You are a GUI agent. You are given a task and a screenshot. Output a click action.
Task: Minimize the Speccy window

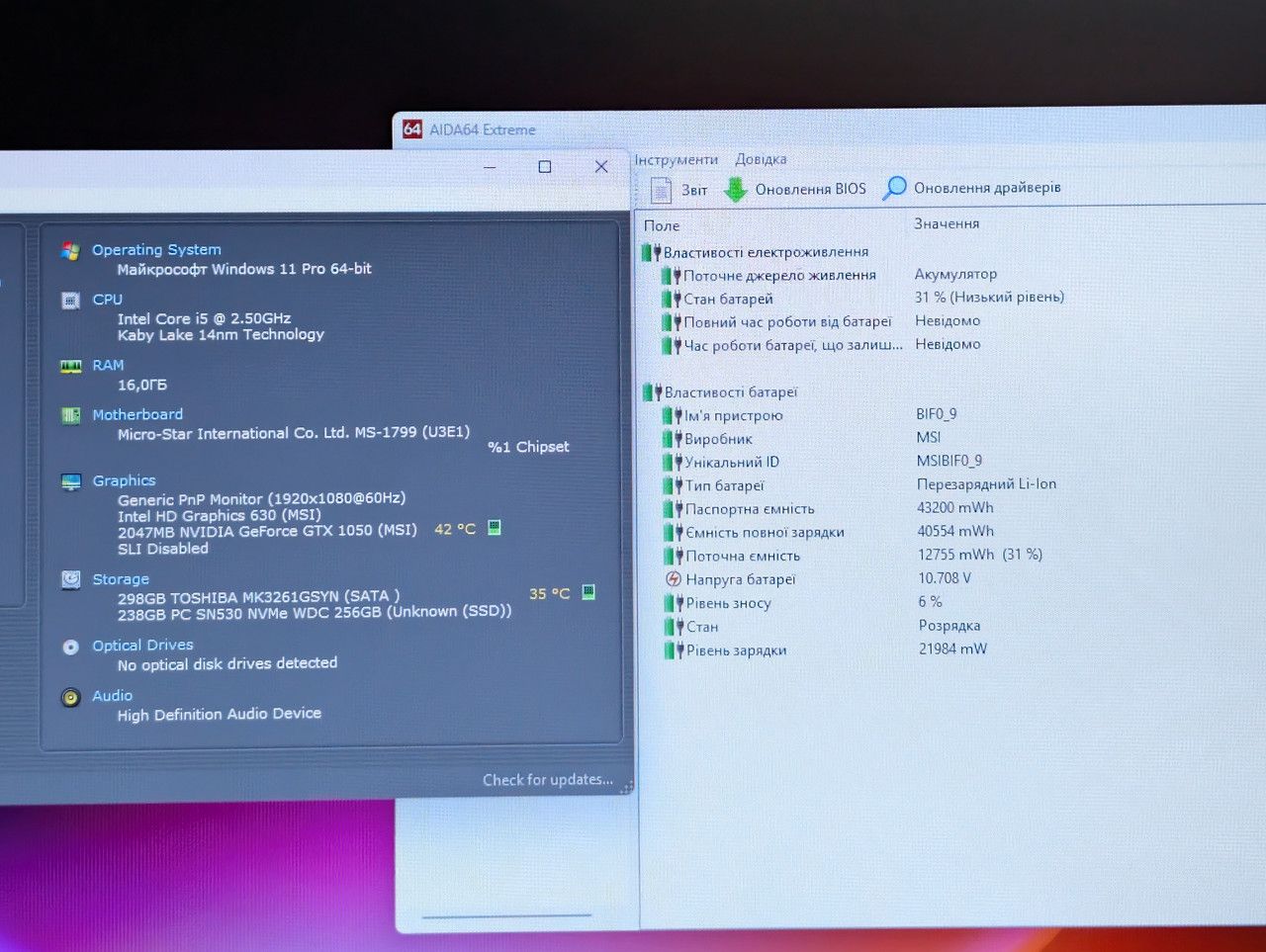click(490, 168)
